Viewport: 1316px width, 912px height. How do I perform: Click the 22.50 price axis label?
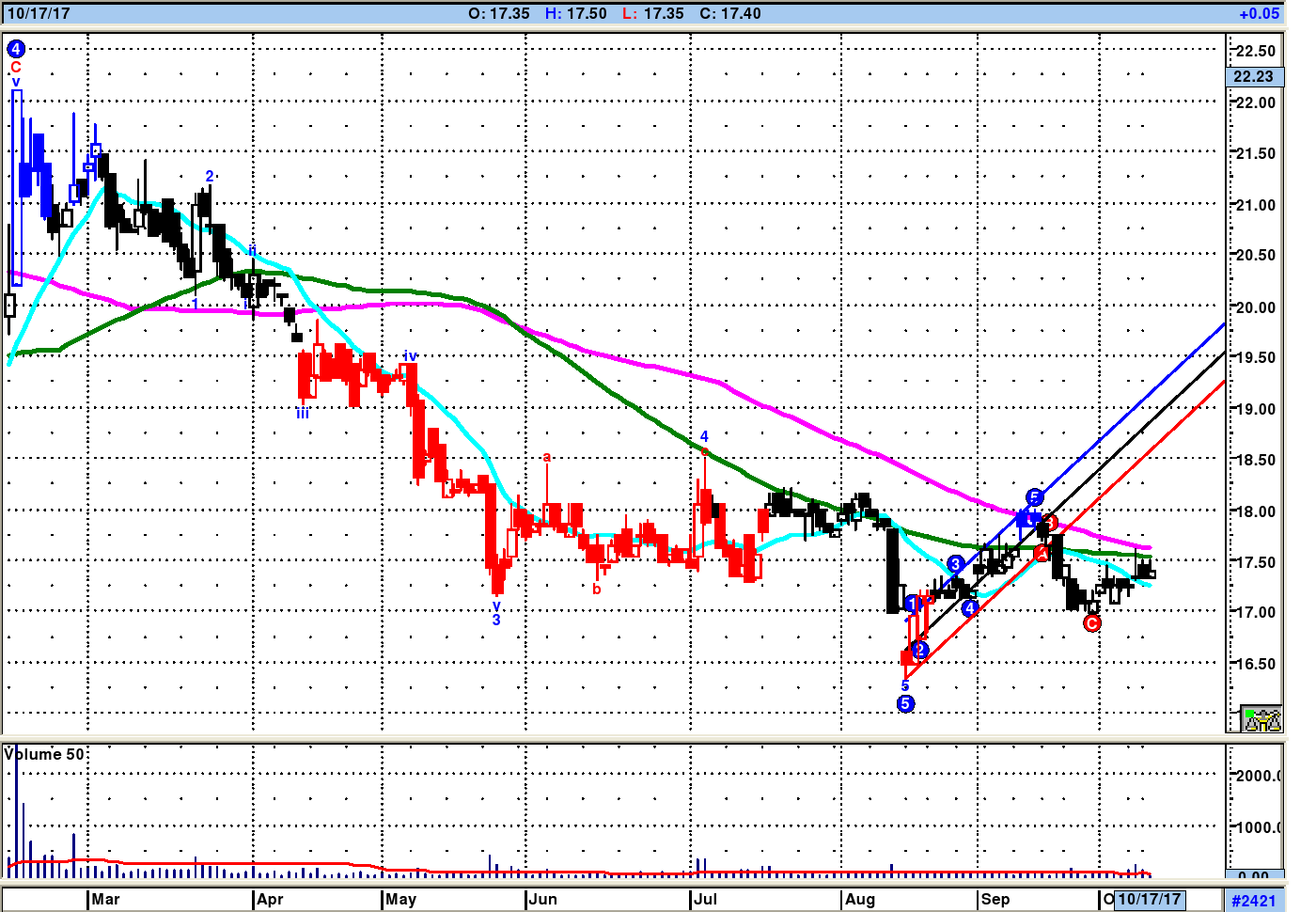(x=1255, y=51)
